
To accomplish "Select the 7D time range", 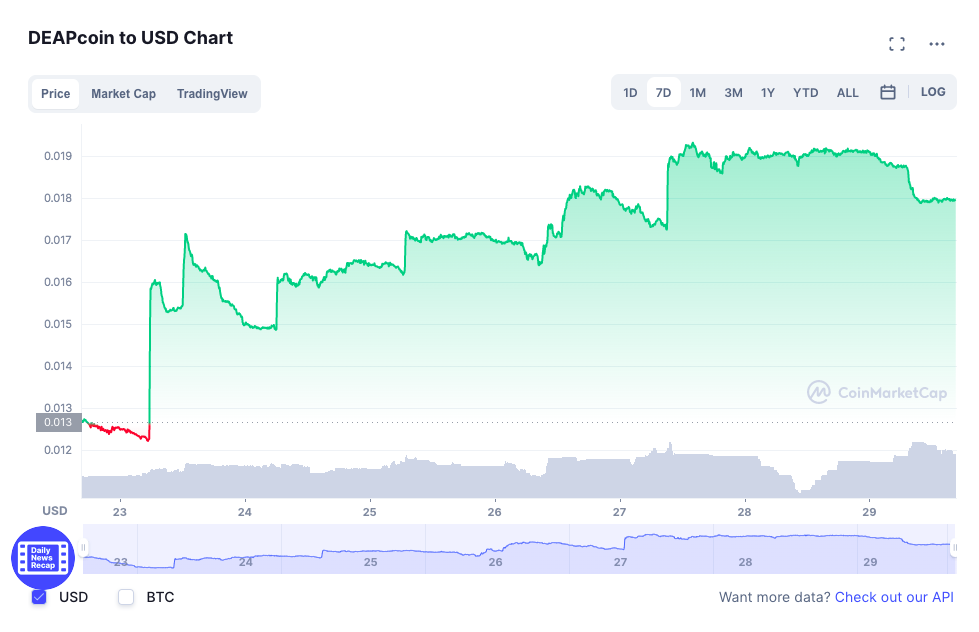I will (x=663, y=92).
